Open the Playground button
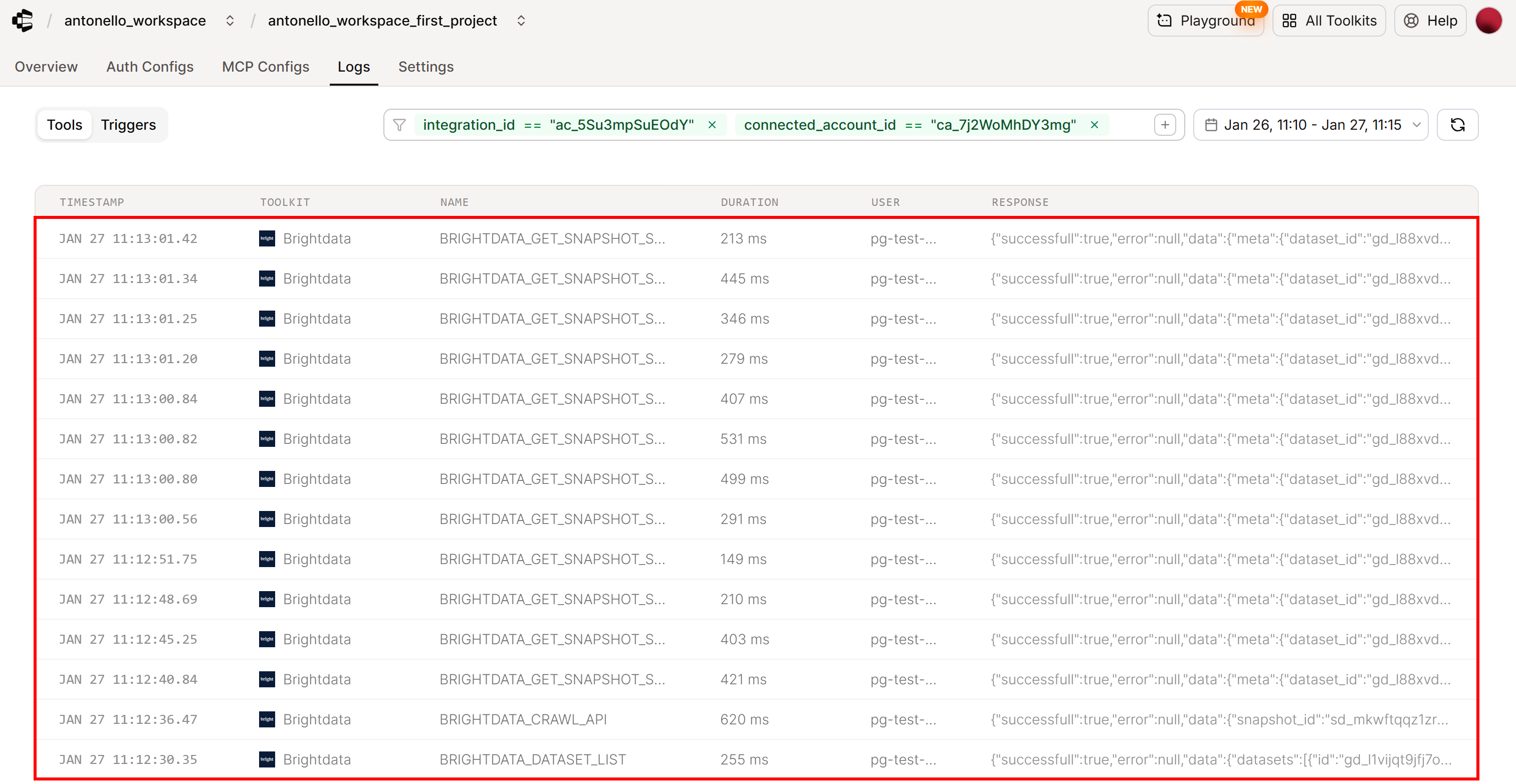 [x=1205, y=21]
